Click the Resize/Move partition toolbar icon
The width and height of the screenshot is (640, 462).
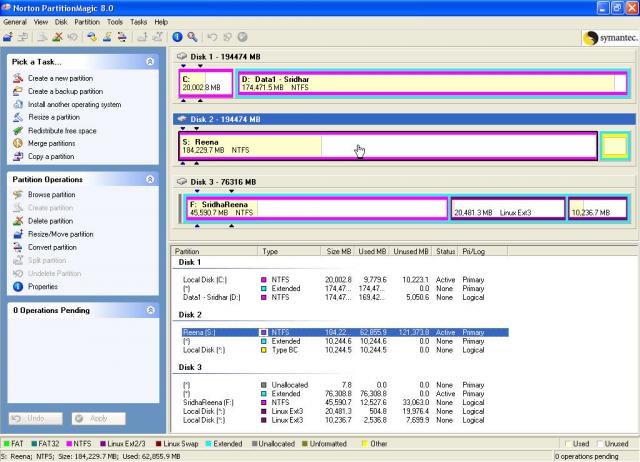click(8, 37)
